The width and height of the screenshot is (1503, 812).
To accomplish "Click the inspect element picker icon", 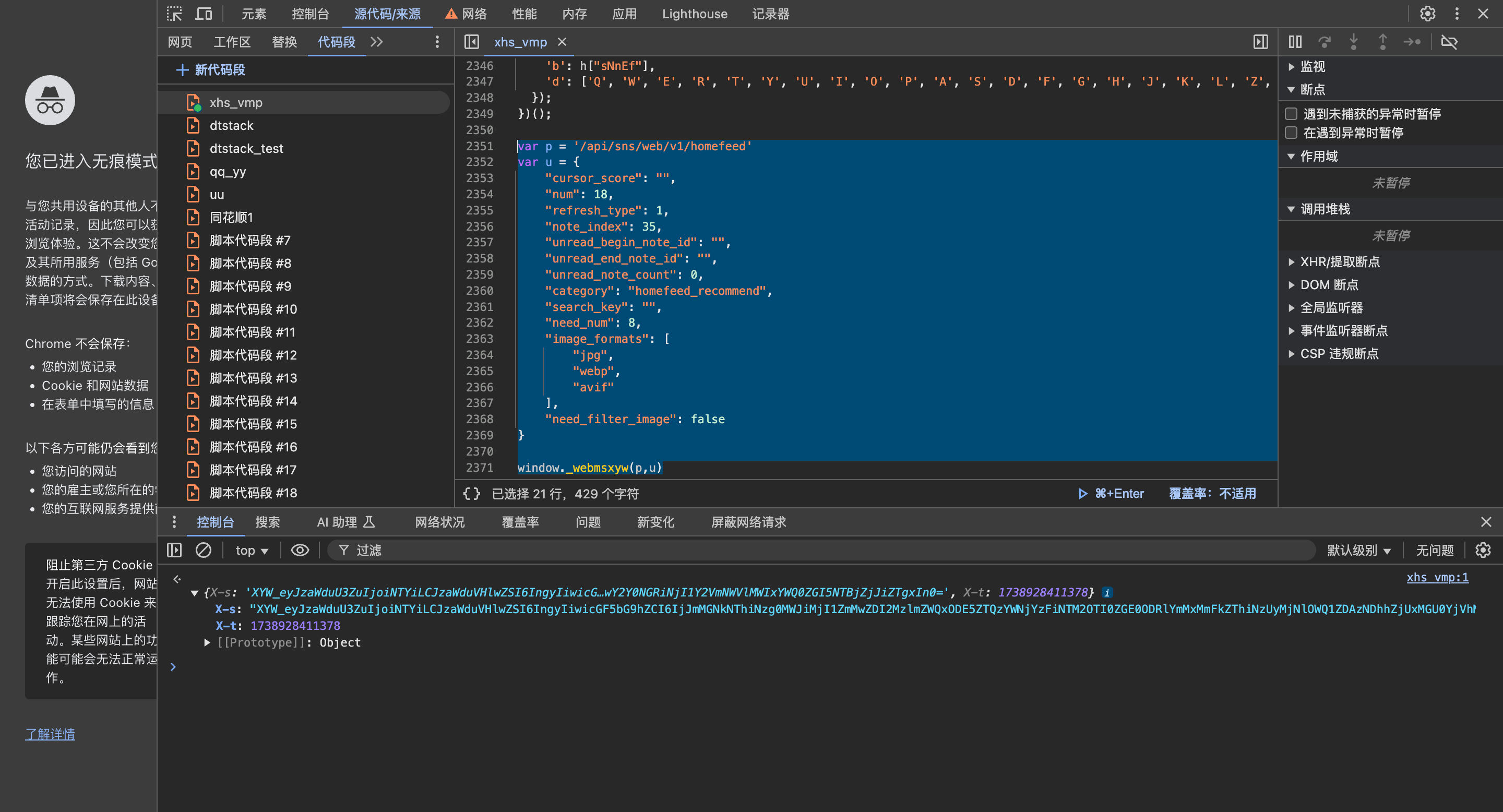I will [x=174, y=14].
